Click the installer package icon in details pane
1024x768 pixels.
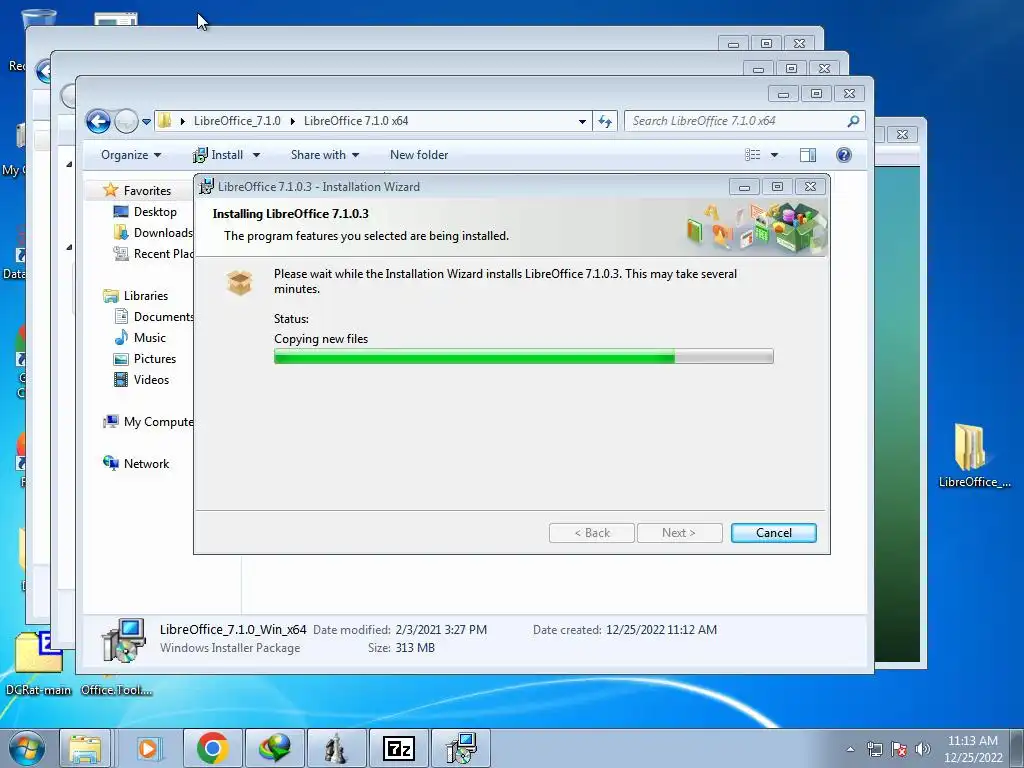pos(123,640)
